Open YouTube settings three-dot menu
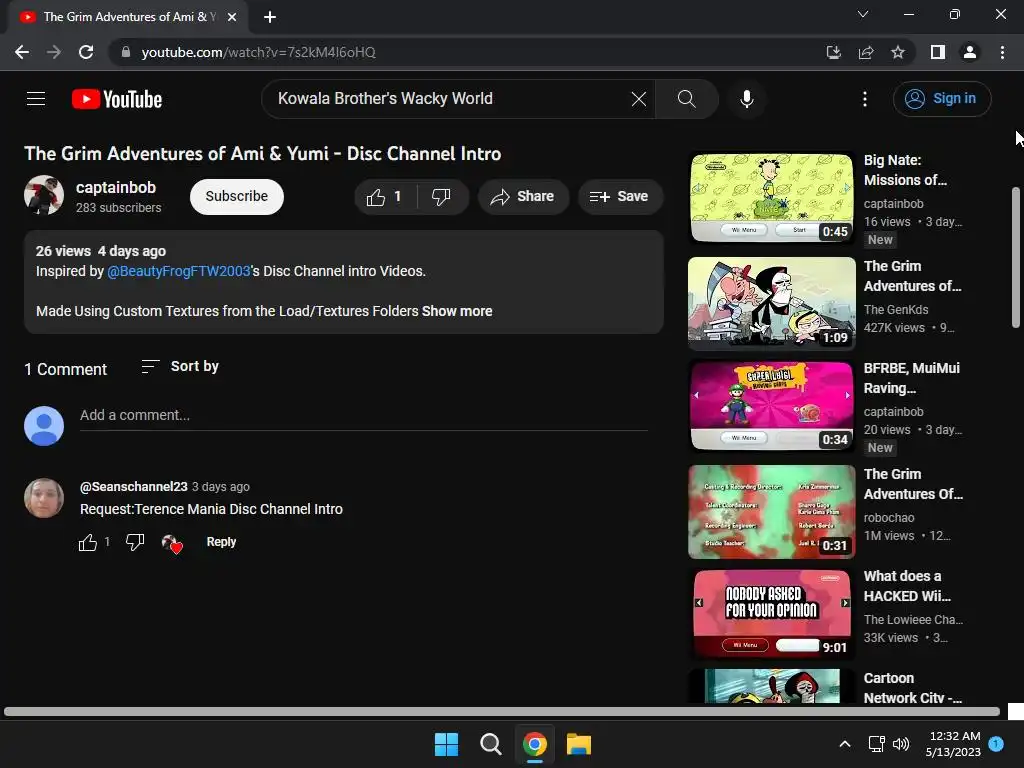The width and height of the screenshot is (1024, 768). [x=865, y=99]
